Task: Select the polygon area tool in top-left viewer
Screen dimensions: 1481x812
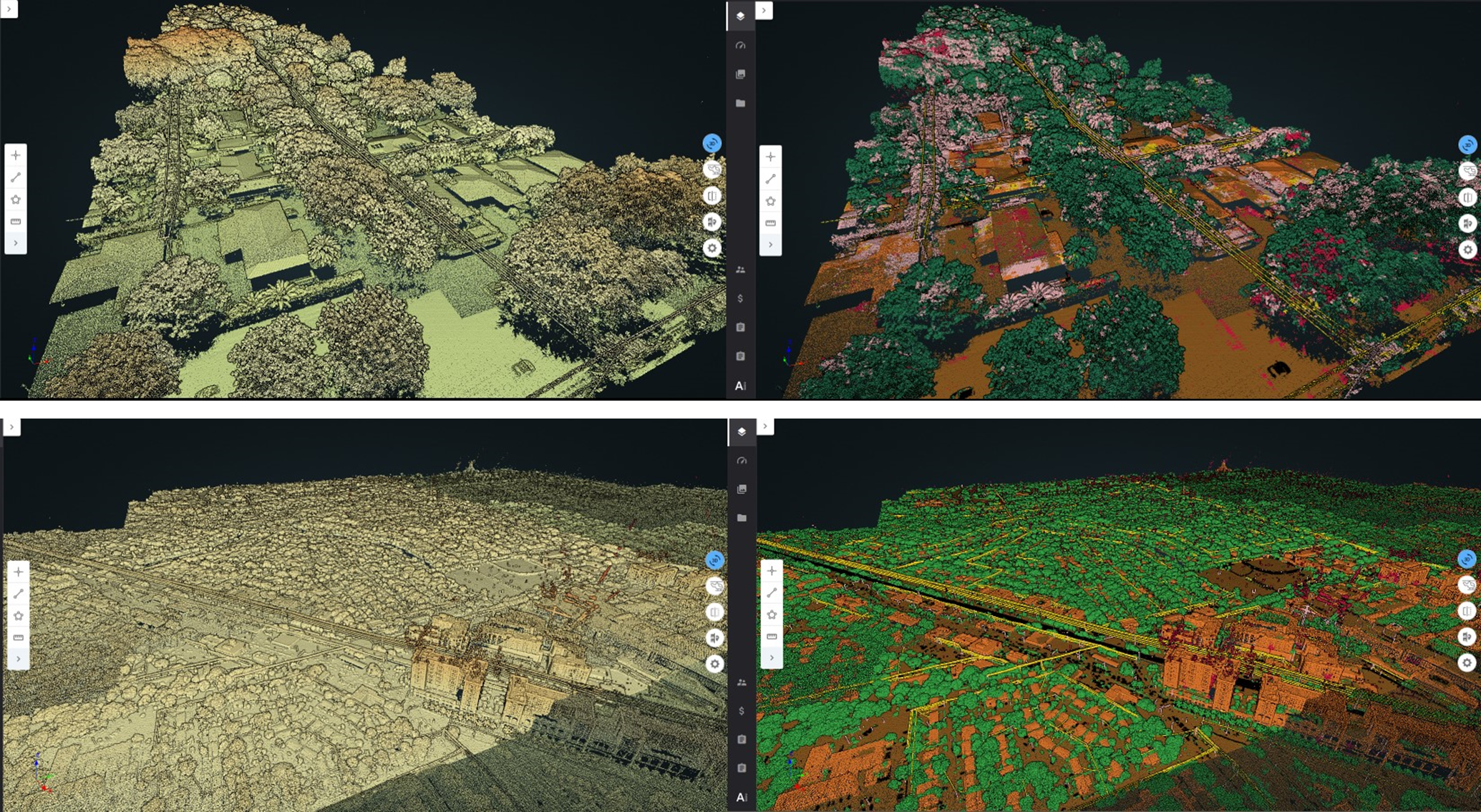Action: point(16,200)
